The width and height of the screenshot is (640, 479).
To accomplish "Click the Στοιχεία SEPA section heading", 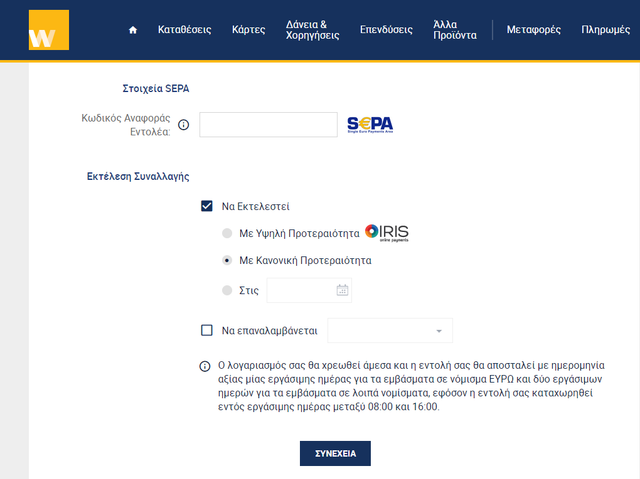I will pyautogui.click(x=156, y=89).
